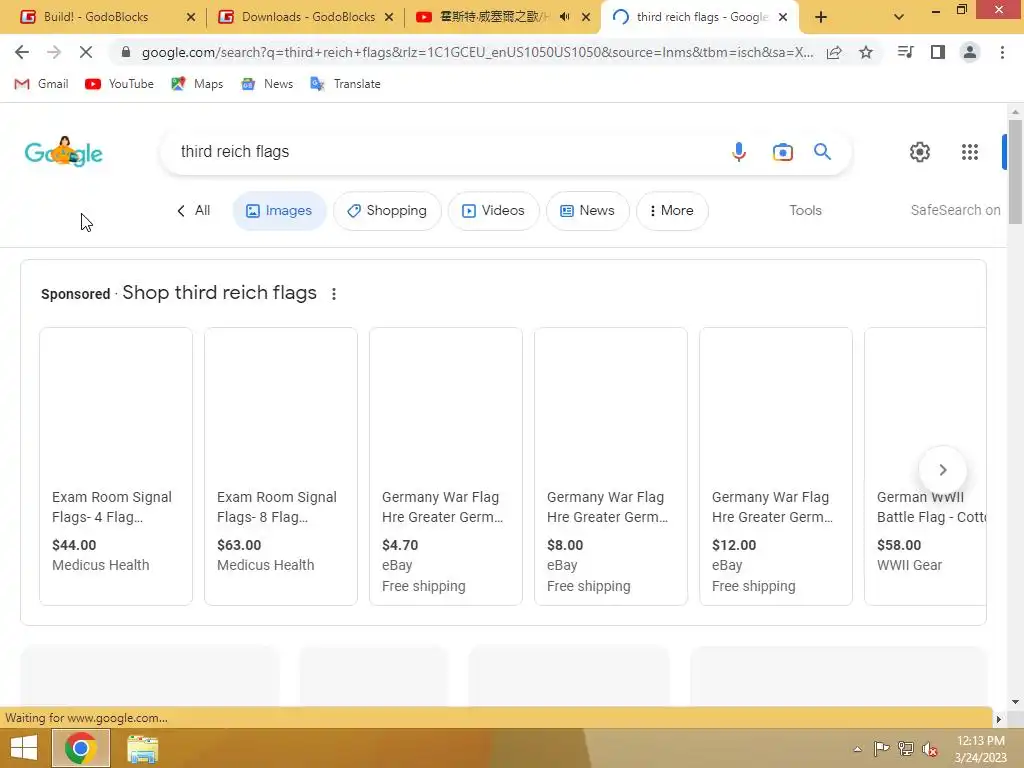
Task: Open the $4.70 eBay flag listing
Action: [x=446, y=466]
